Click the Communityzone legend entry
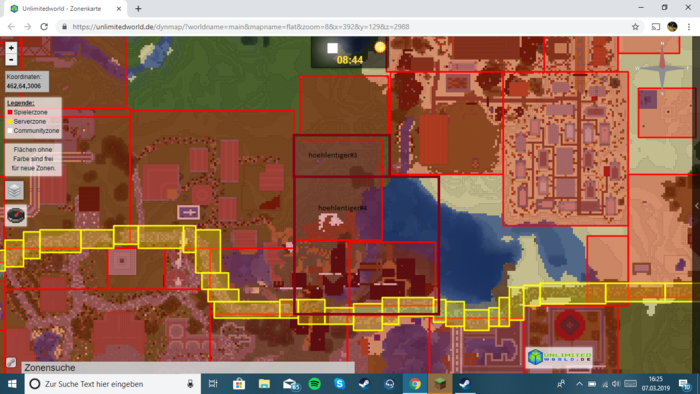This screenshot has height=394, width=700. 33,131
